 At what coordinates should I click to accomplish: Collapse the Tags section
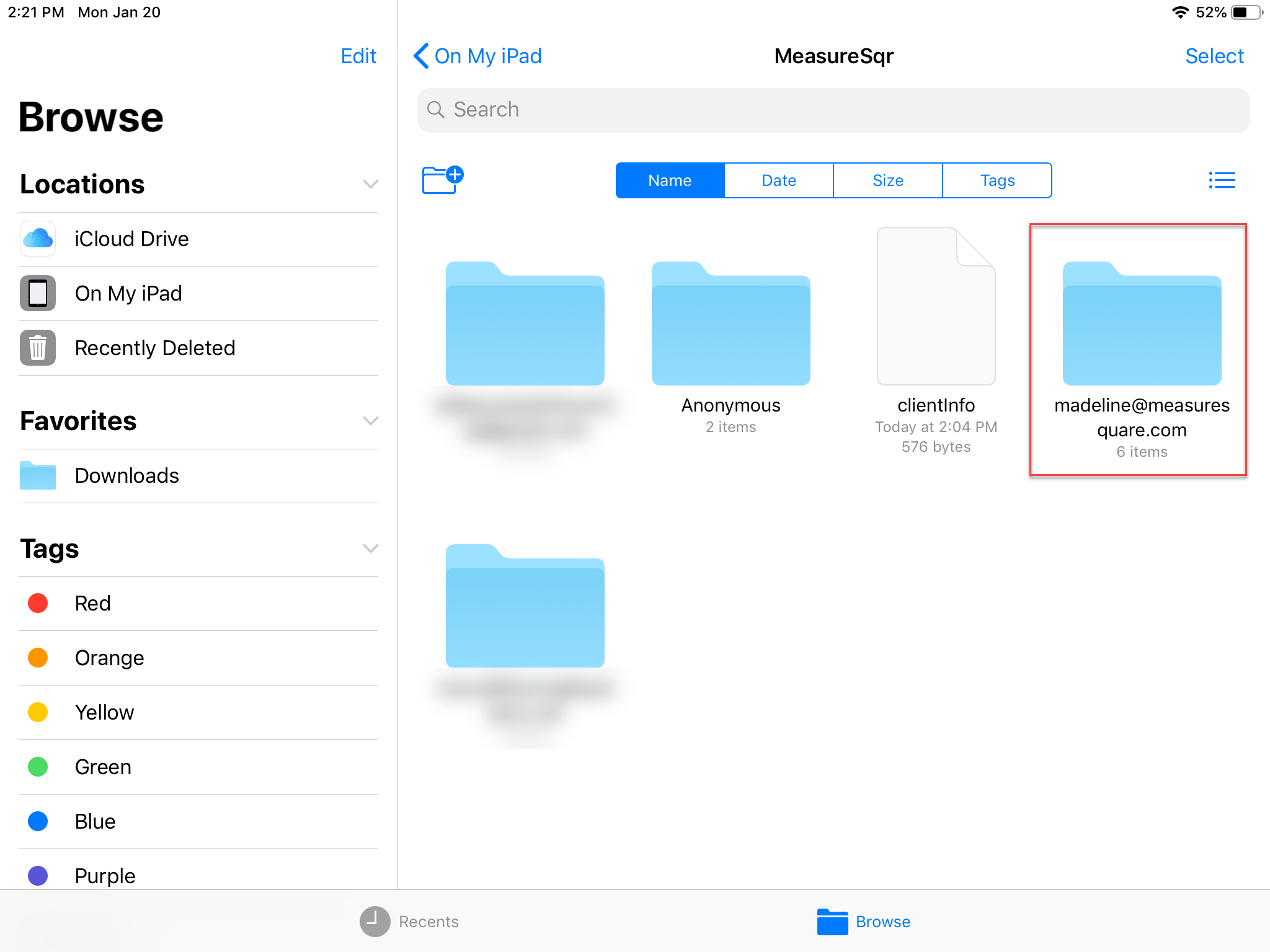pos(370,549)
